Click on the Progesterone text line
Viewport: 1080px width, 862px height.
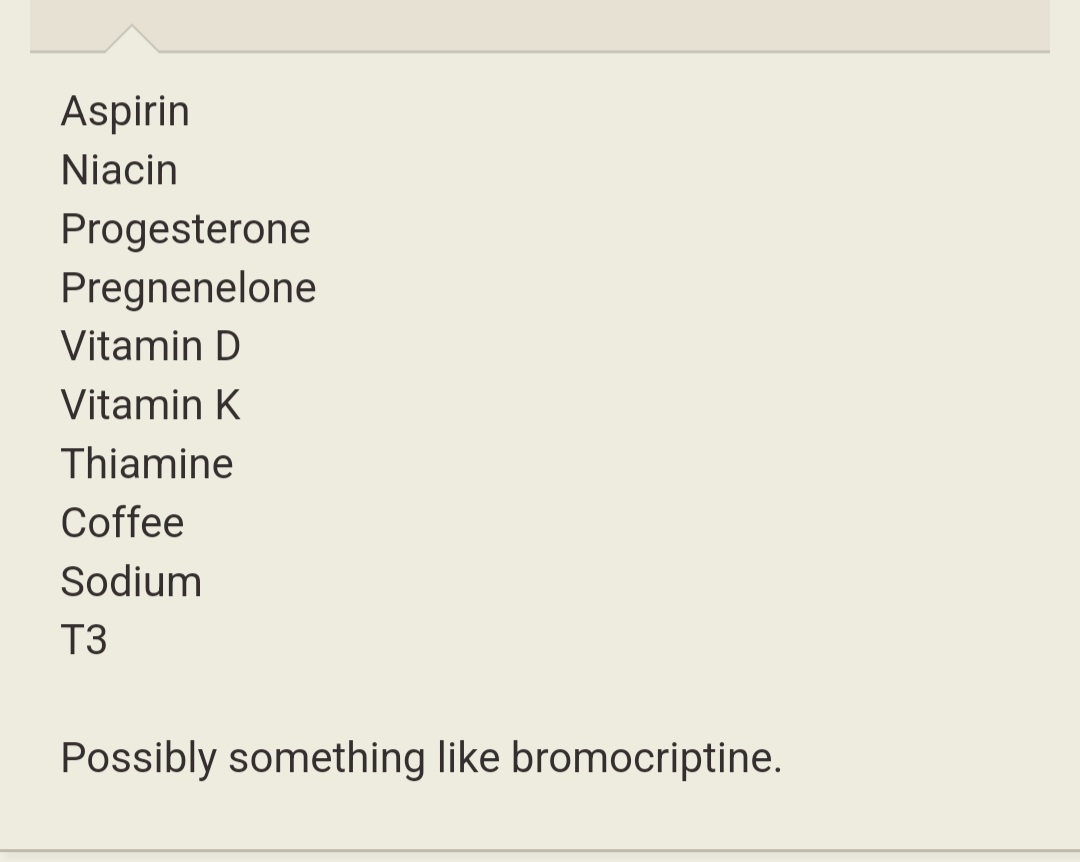tap(186, 229)
